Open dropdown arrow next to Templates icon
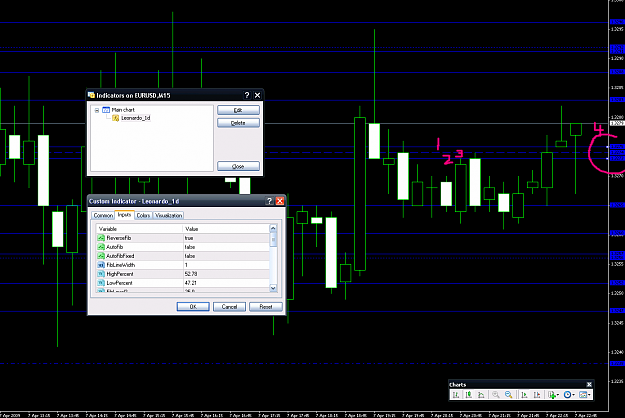Image resolution: width=625 pixels, height=418 pixels. click(589, 395)
